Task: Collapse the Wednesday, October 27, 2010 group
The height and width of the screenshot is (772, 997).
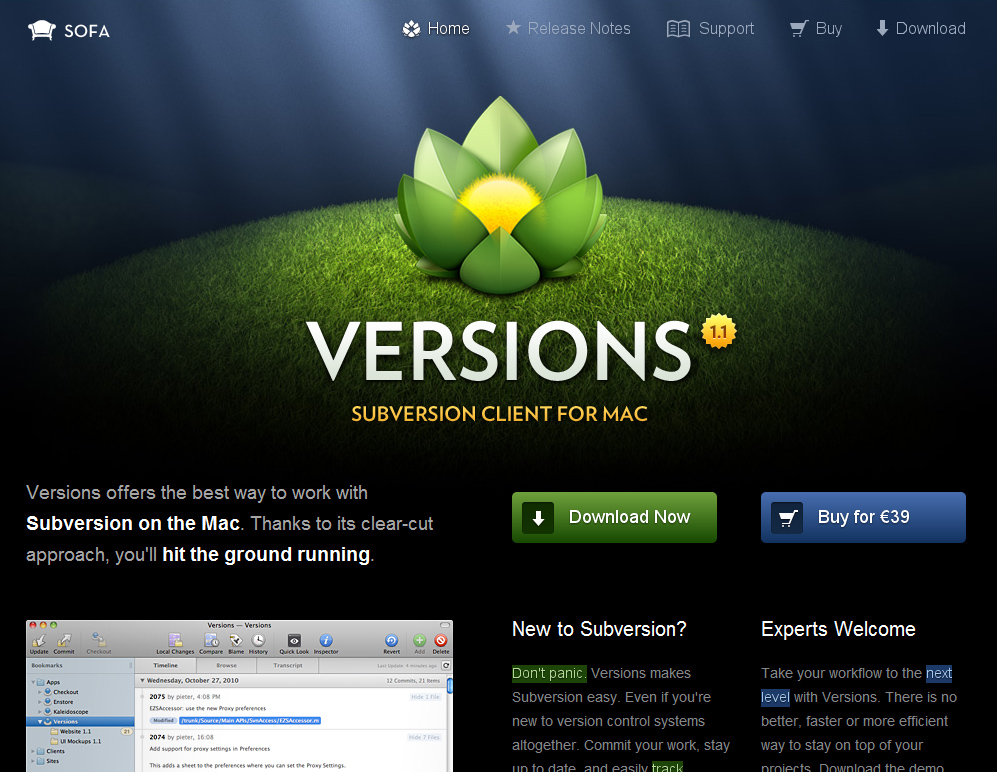Action: pos(142,680)
